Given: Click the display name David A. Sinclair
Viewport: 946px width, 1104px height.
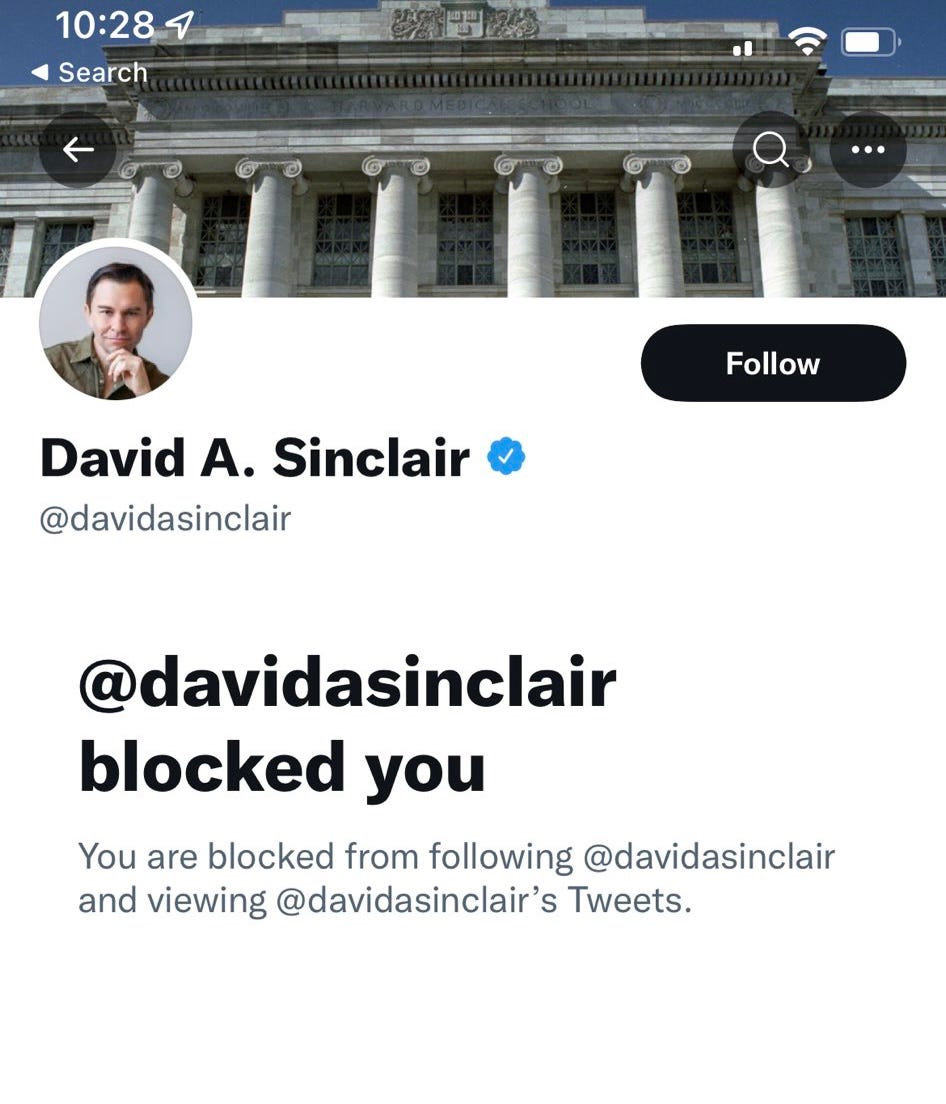Looking at the screenshot, I should tap(255, 458).
